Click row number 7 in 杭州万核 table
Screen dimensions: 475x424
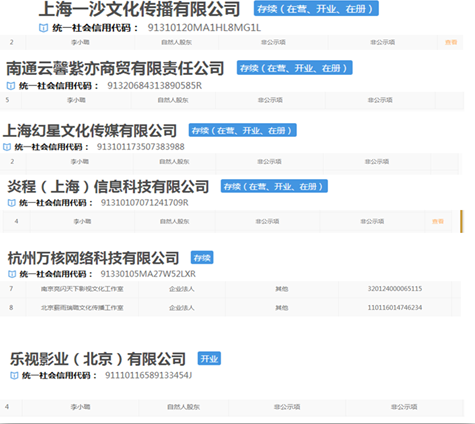pyautogui.click(x=11, y=289)
